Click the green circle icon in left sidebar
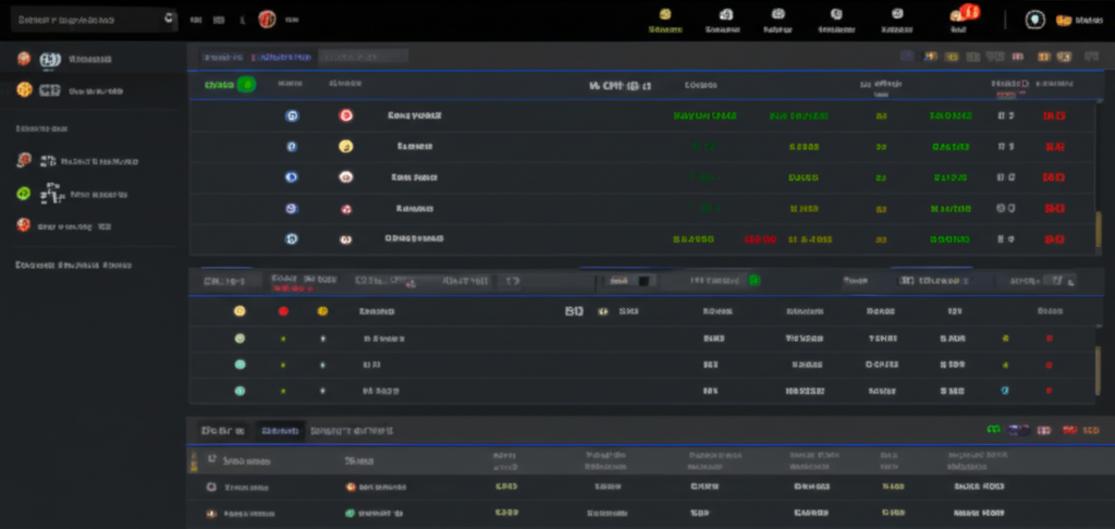This screenshot has width=1115, height=529. point(23,194)
